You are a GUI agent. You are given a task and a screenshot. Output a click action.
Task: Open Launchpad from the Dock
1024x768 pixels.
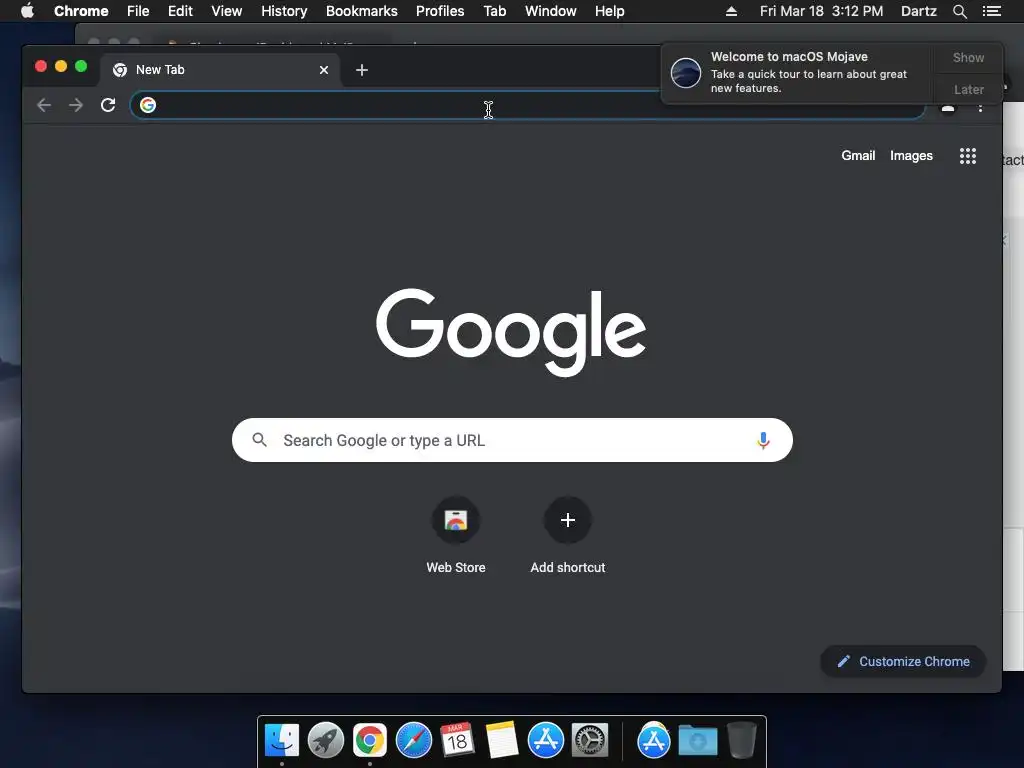point(326,740)
